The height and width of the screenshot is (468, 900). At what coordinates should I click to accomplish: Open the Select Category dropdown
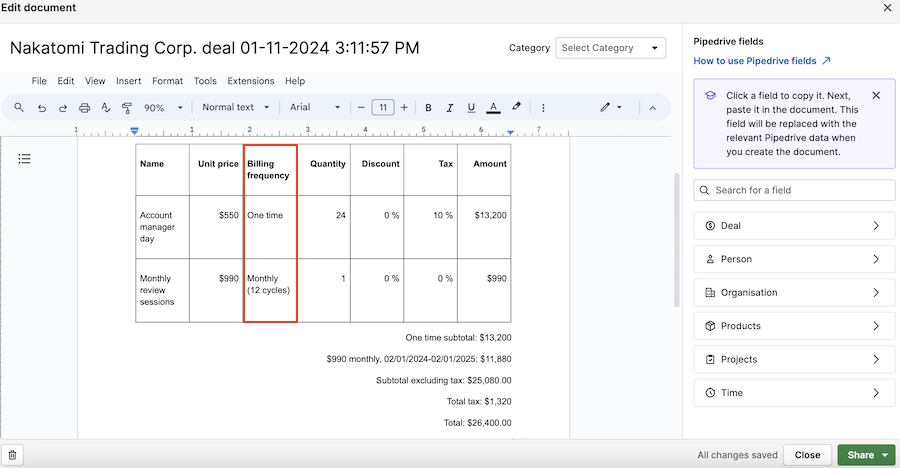pyautogui.click(x=611, y=48)
